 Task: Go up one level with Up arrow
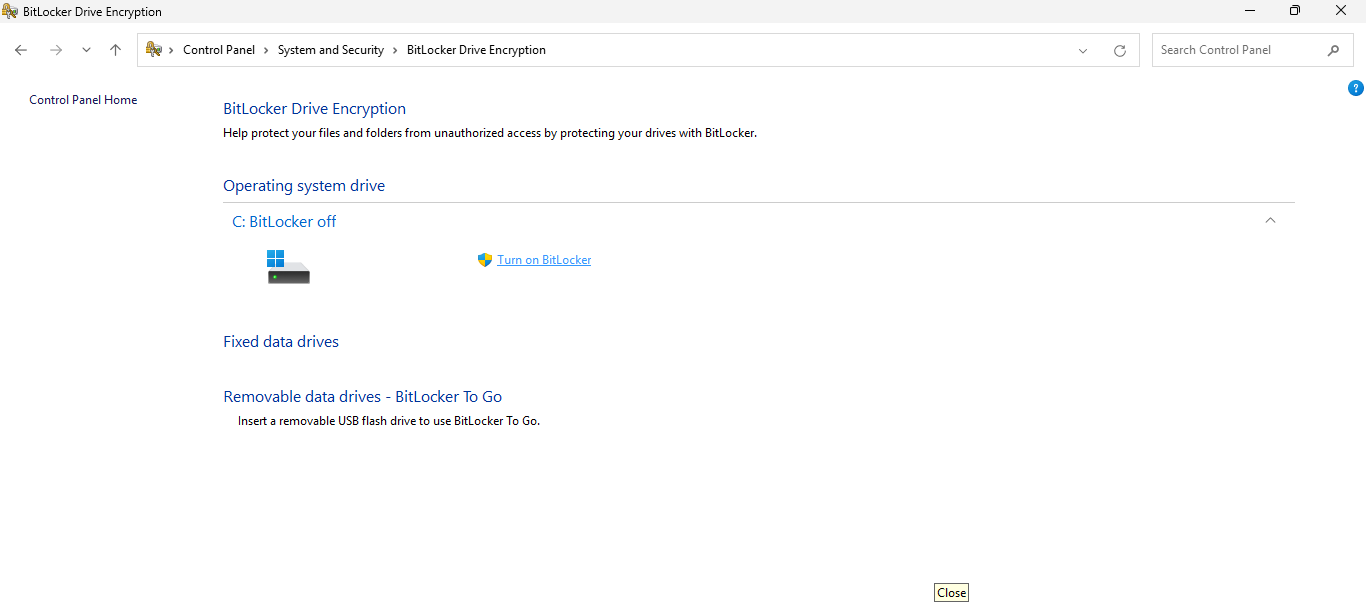pos(115,50)
